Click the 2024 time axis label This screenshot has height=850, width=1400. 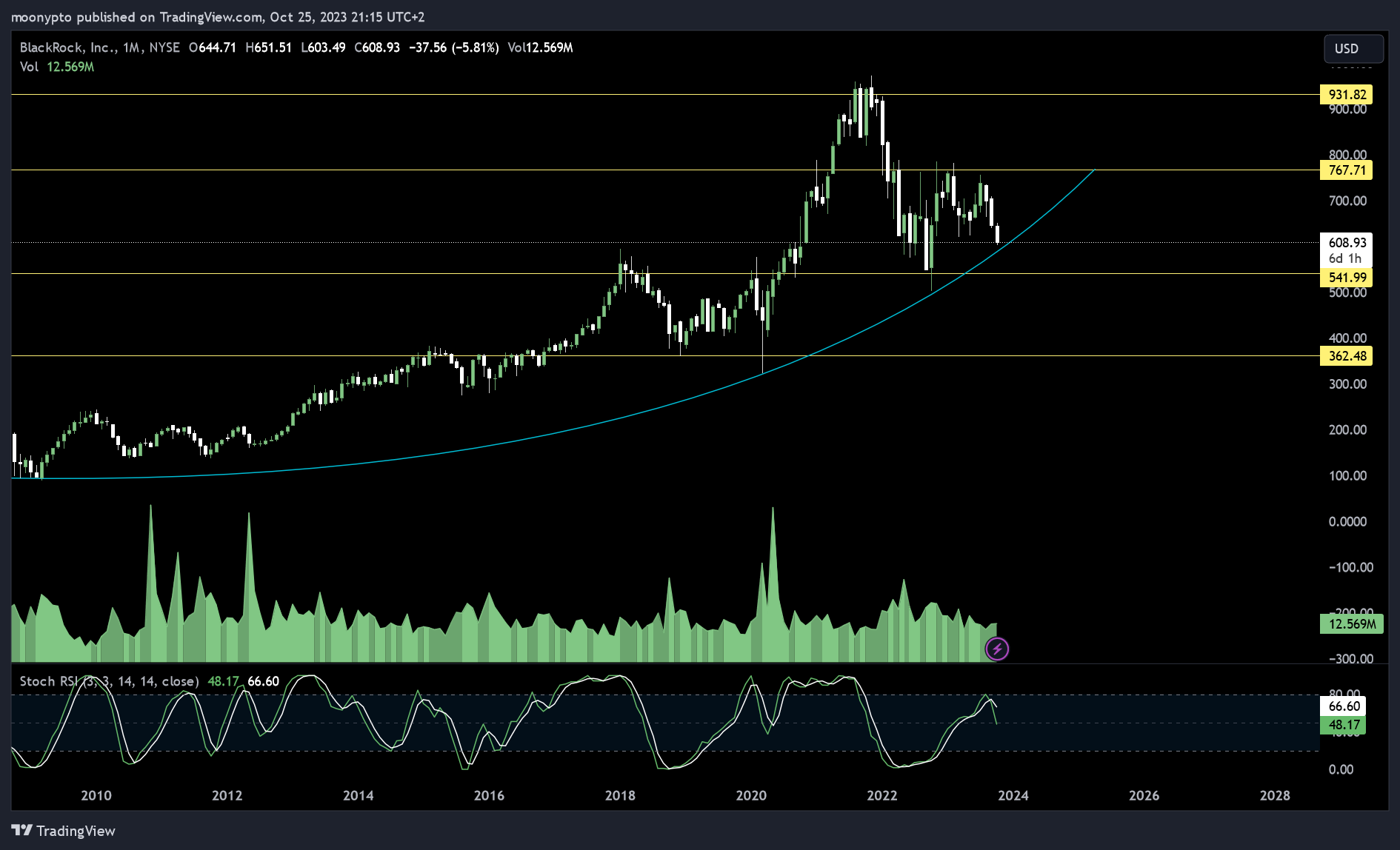coord(1013,796)
